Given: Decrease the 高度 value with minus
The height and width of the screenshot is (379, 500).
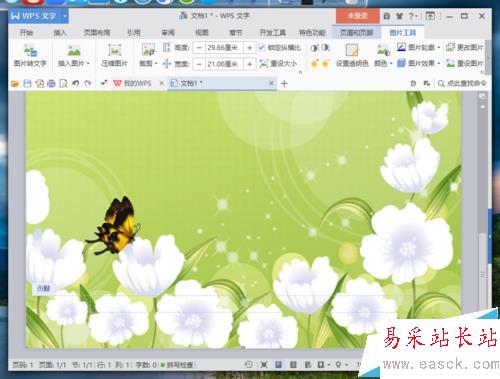Looking at the screenshot, I should (x=199, y=48).
